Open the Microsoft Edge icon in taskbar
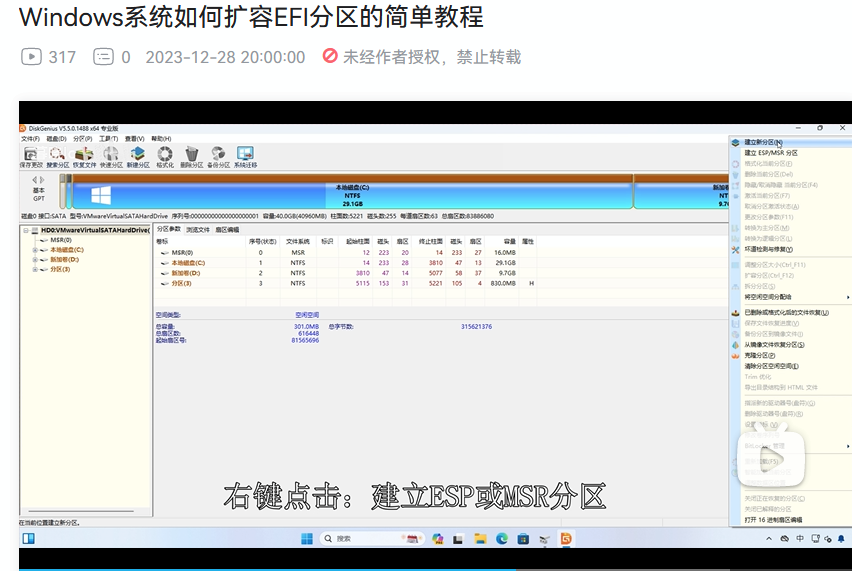The image size is (852, 571). coord(502,538)
